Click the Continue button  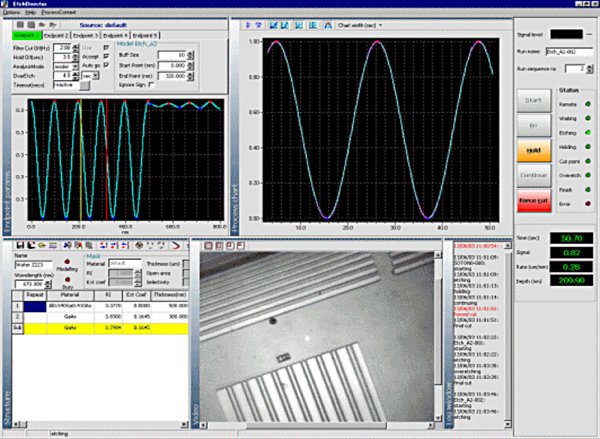(x=534, y=175)
